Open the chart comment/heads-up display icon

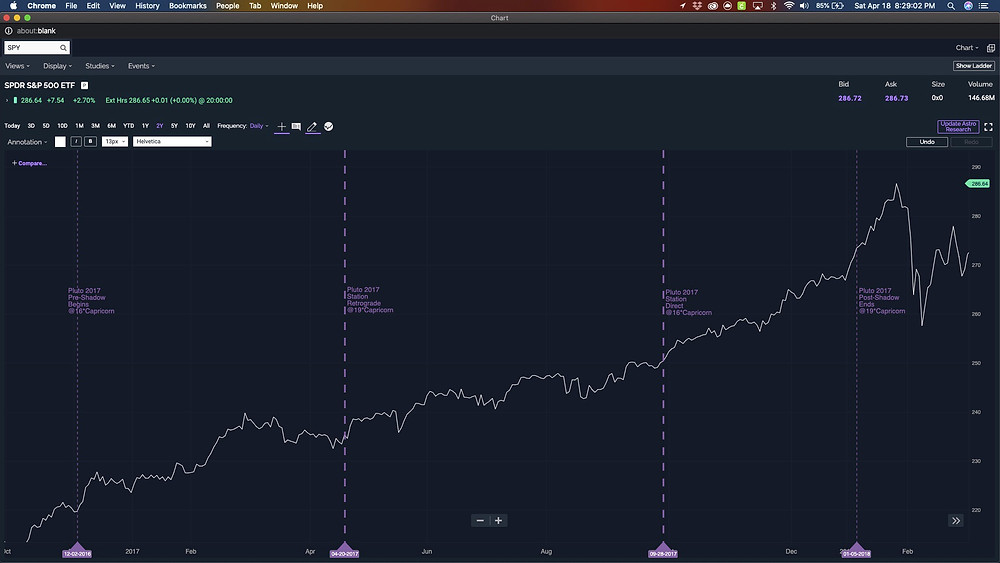296,126
